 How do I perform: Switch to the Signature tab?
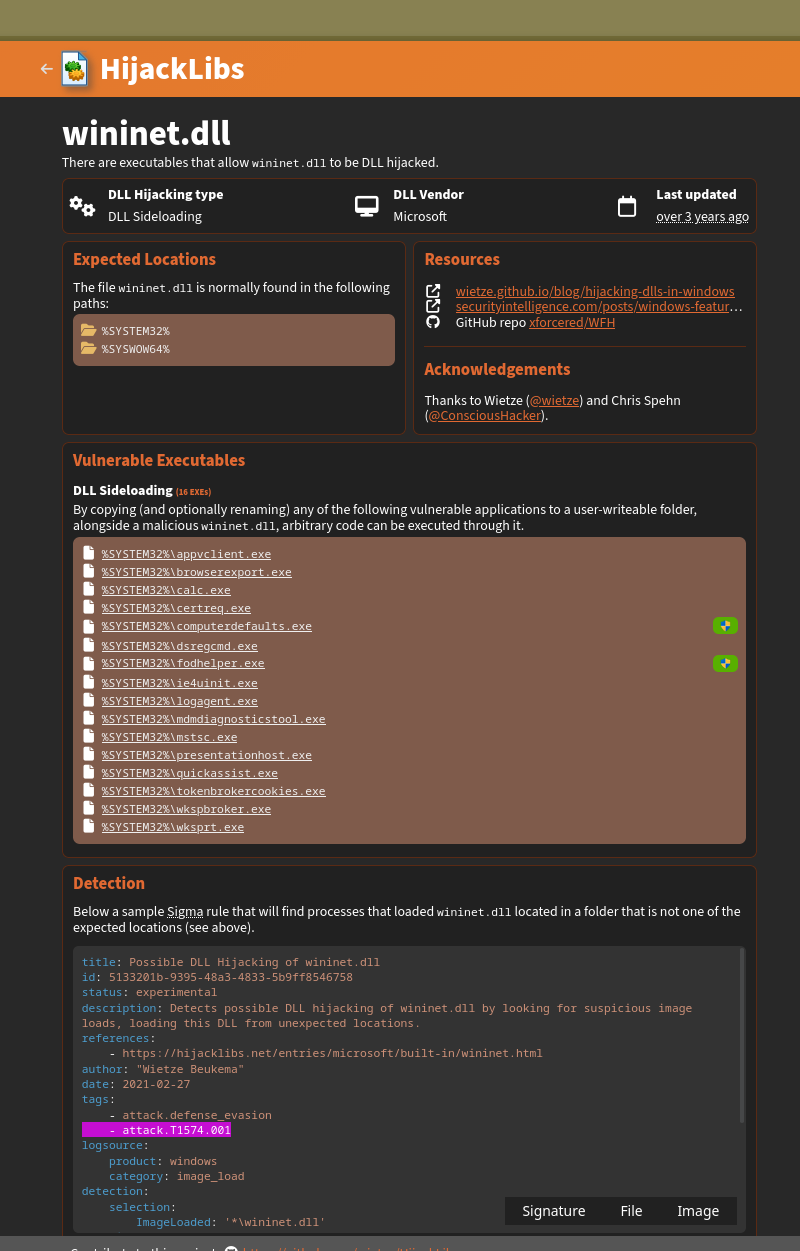coord(553,1211)
